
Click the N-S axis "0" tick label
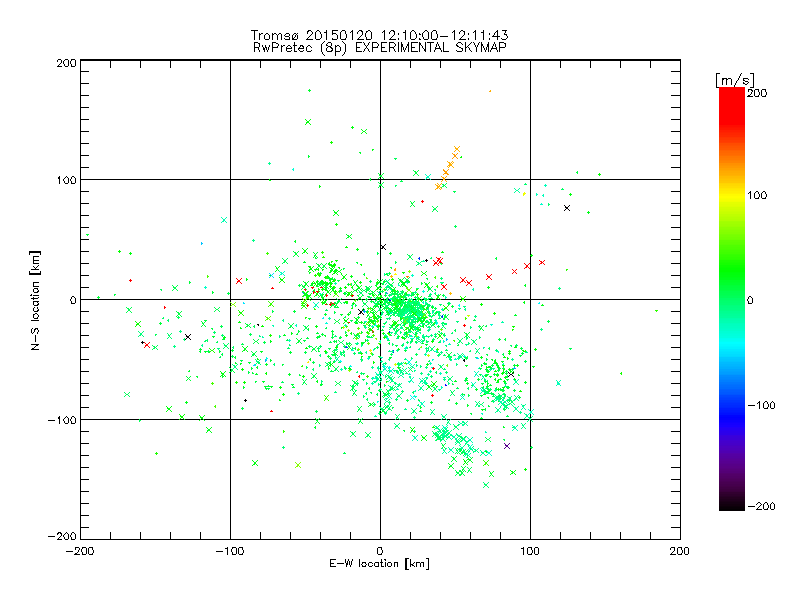pos(73,300)
